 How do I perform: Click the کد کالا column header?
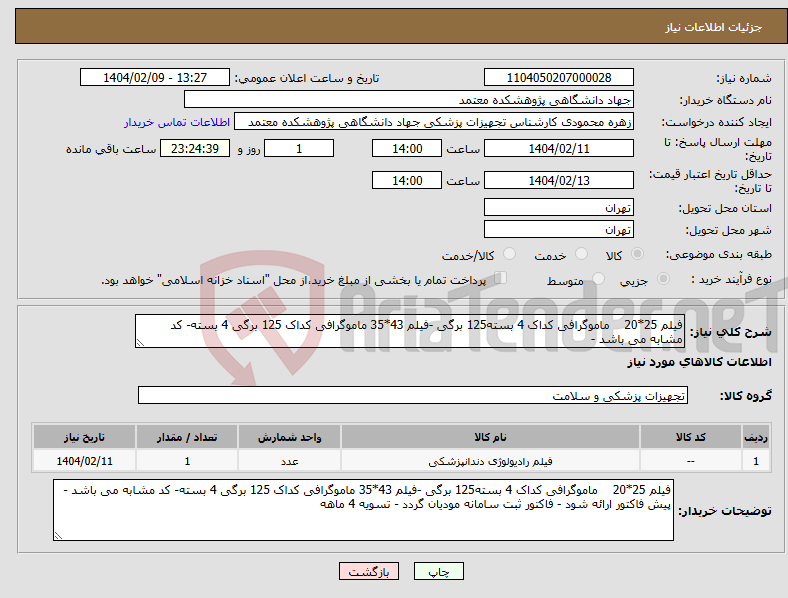click(691, 437)
